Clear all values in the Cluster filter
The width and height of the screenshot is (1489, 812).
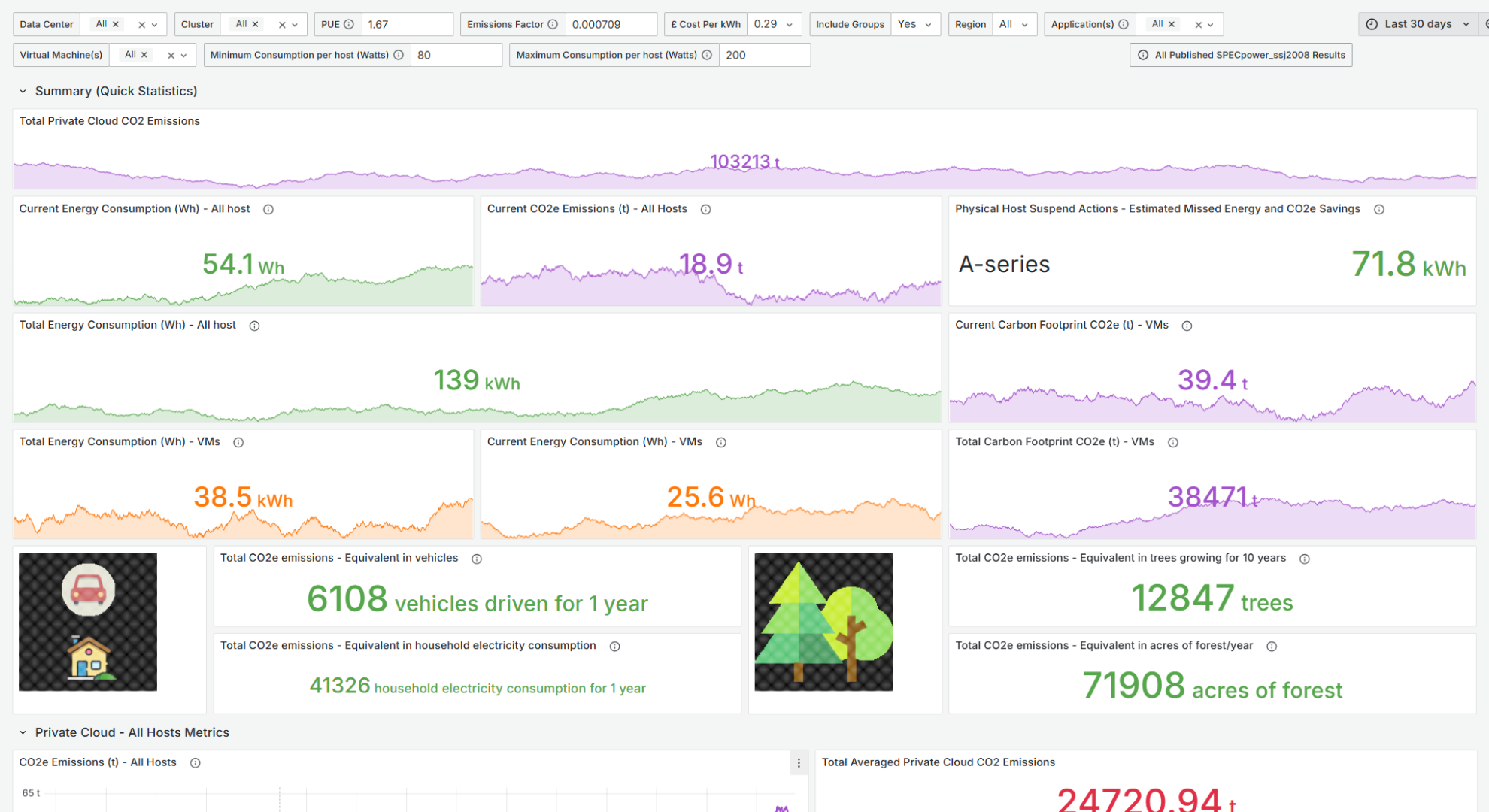pos(282,25)
